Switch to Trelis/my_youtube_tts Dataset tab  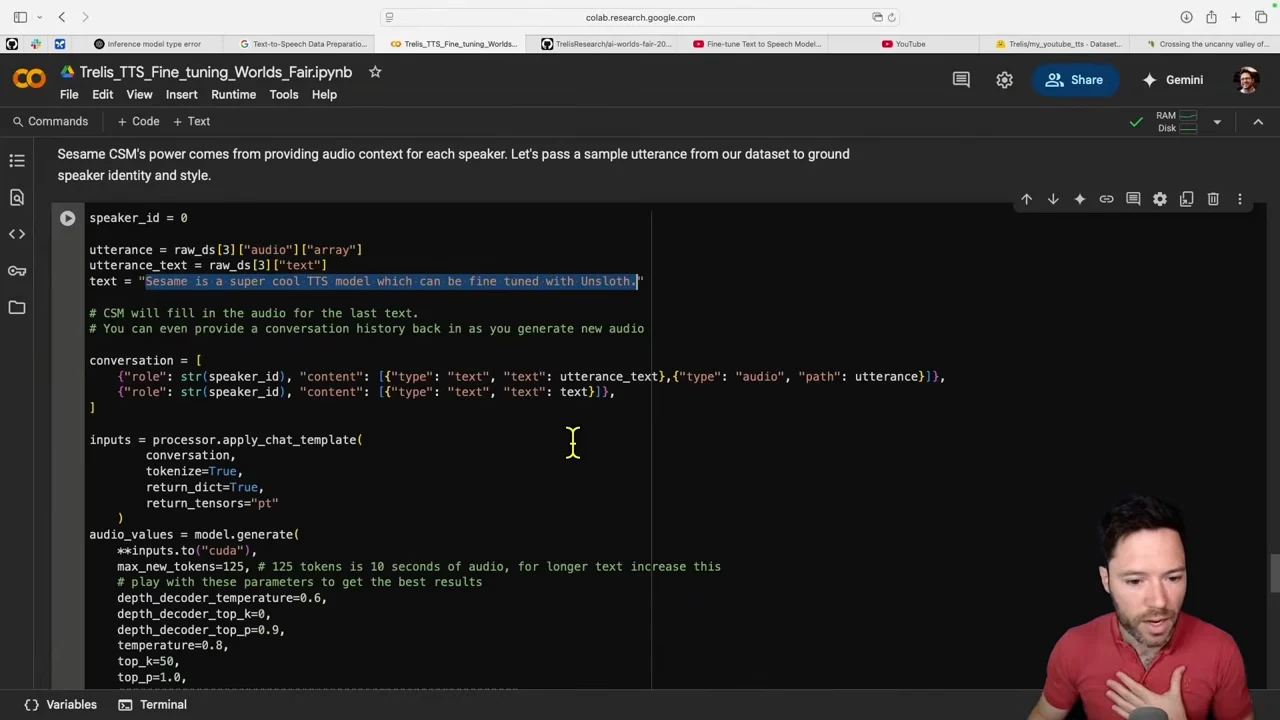pyautogui.click(x=1059, y=44)
